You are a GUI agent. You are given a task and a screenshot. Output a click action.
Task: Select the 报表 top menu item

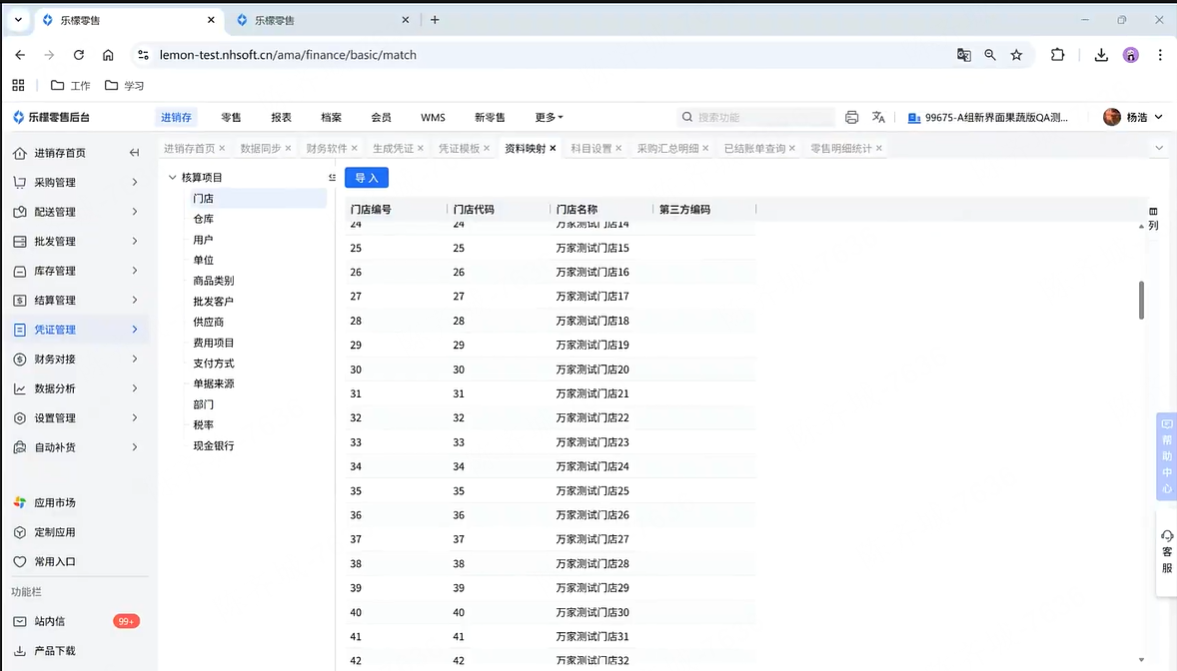click(281, 117)
